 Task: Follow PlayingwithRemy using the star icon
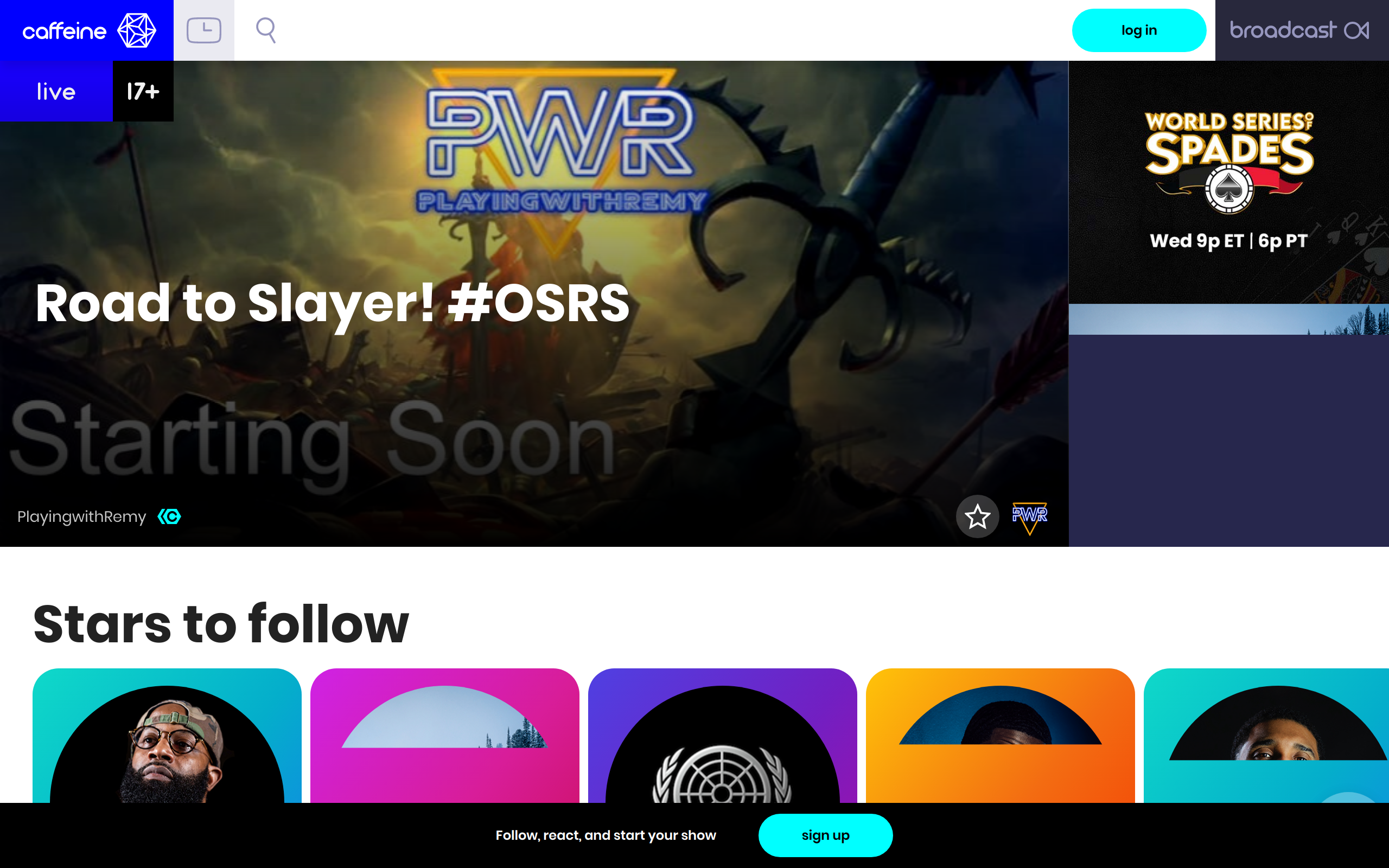tap(977, 516)
